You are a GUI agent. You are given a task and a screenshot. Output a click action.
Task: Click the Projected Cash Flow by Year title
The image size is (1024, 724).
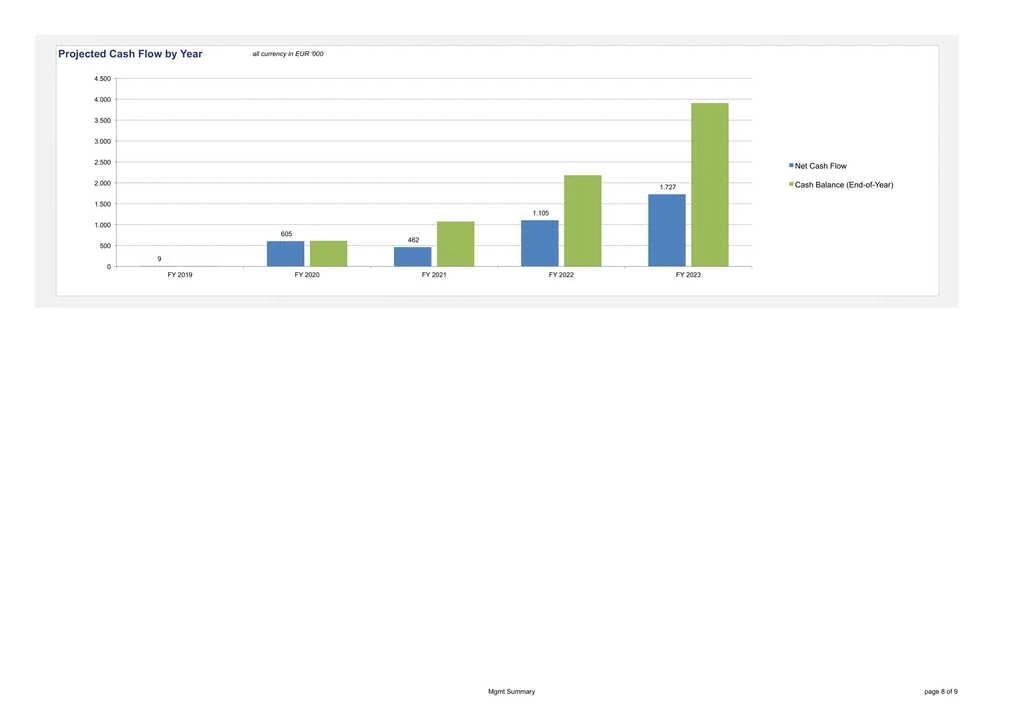[x=130, y=54]
